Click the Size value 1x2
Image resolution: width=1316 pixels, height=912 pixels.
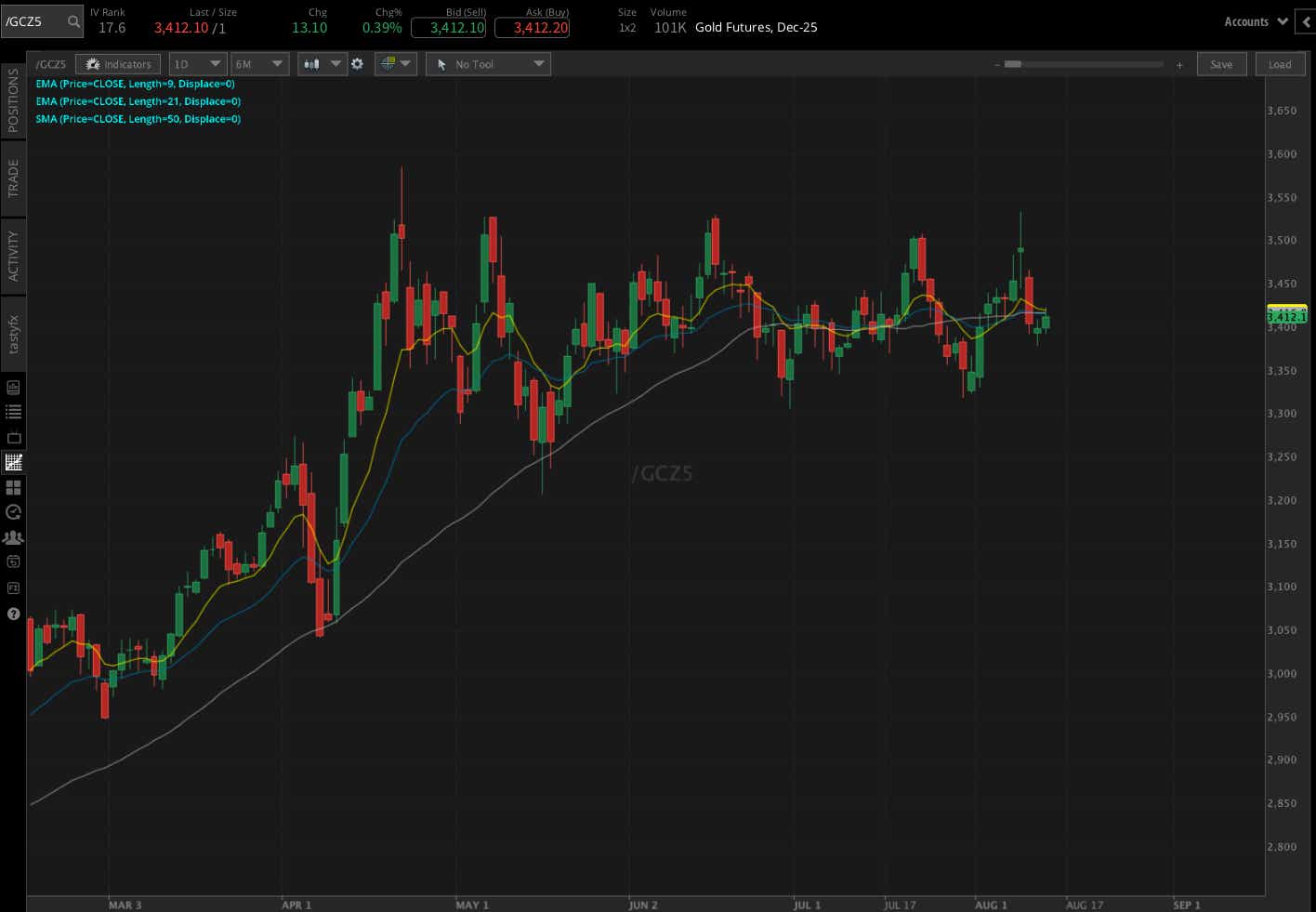tap(627, 28)
